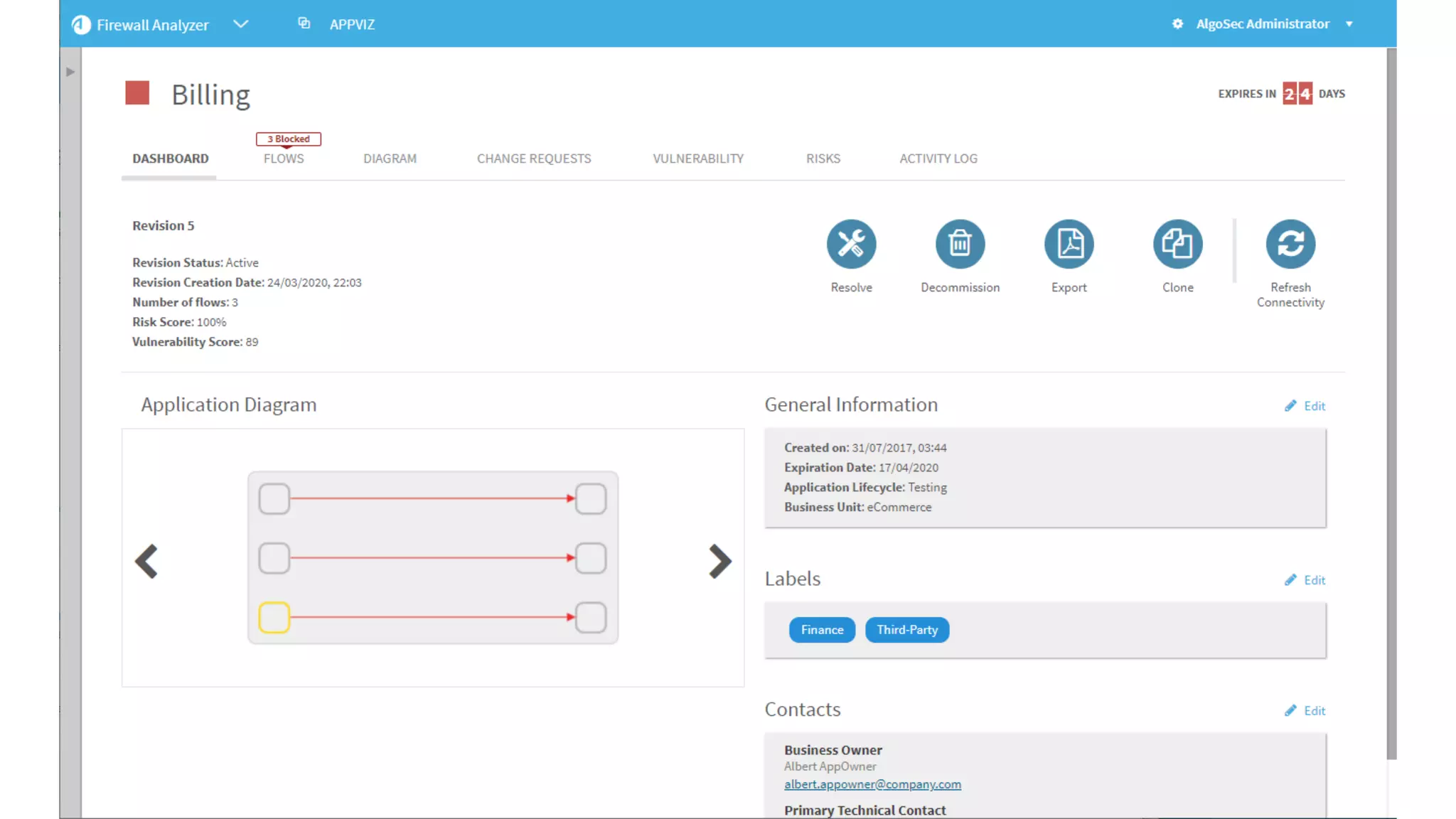
Task: Click the Export PDF icon
Action: 1069,244
